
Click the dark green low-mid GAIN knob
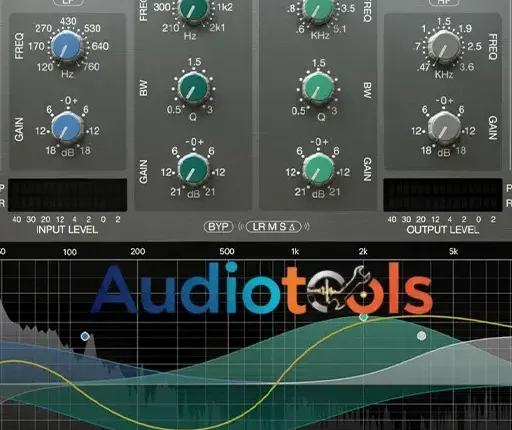click(193, 170)
